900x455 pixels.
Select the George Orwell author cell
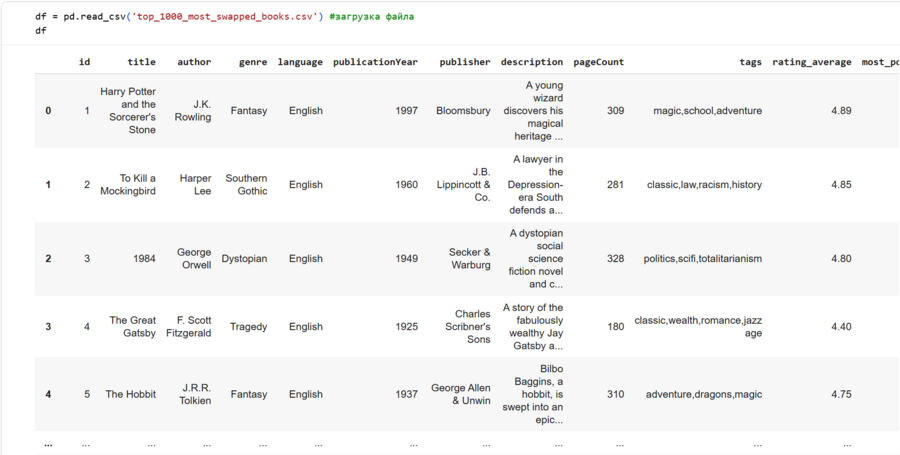[x=194, y=259]
